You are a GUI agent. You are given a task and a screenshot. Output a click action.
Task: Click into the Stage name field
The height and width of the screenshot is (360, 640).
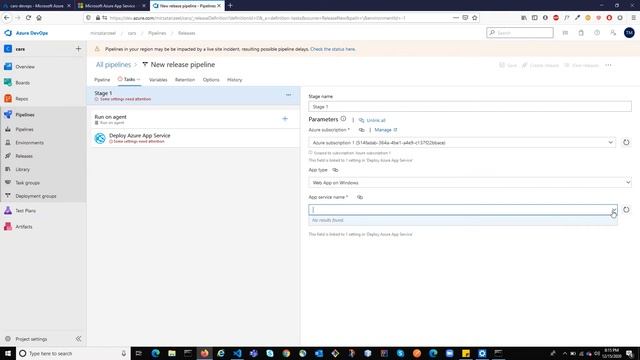click(470, 107)
